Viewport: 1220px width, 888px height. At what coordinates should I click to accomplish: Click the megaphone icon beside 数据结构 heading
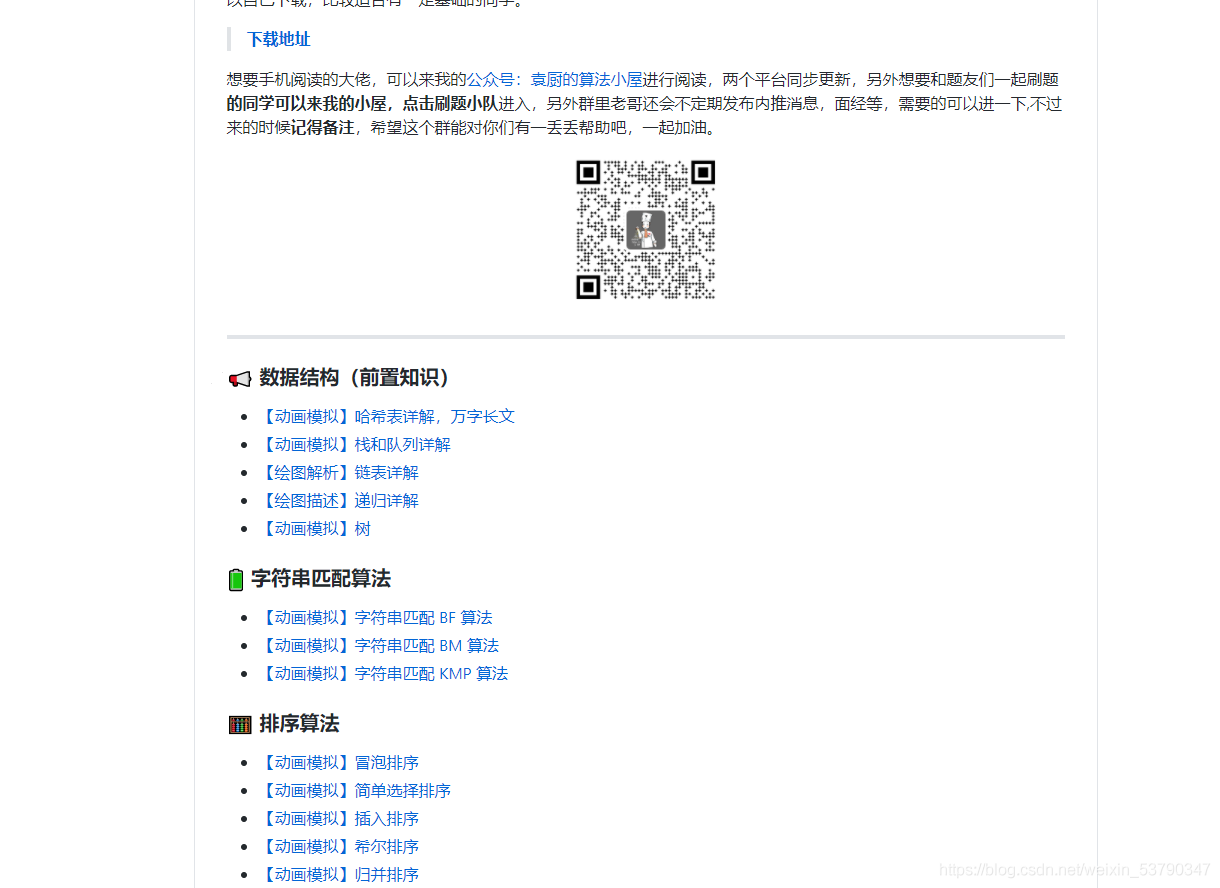coord(240,378)
